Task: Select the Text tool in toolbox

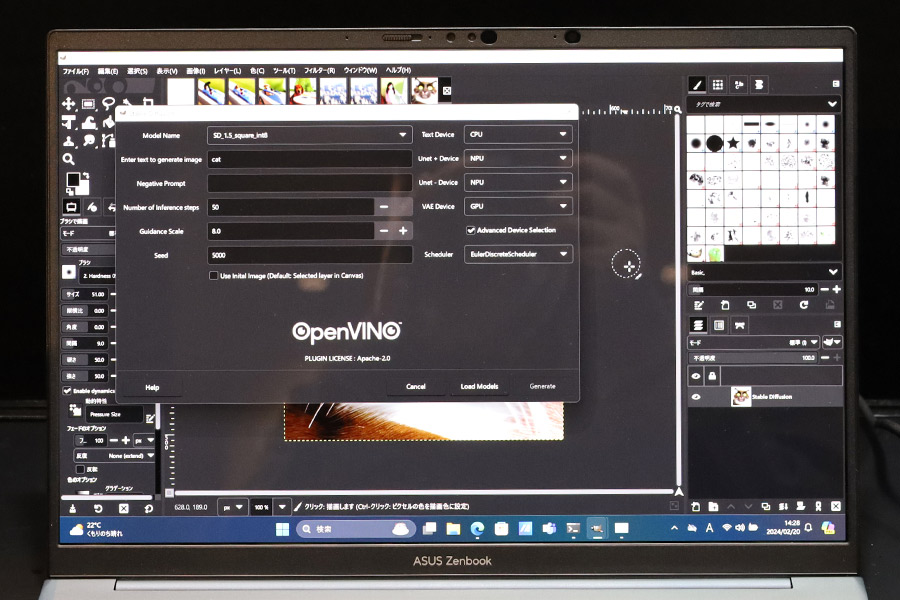Action: 68,122
